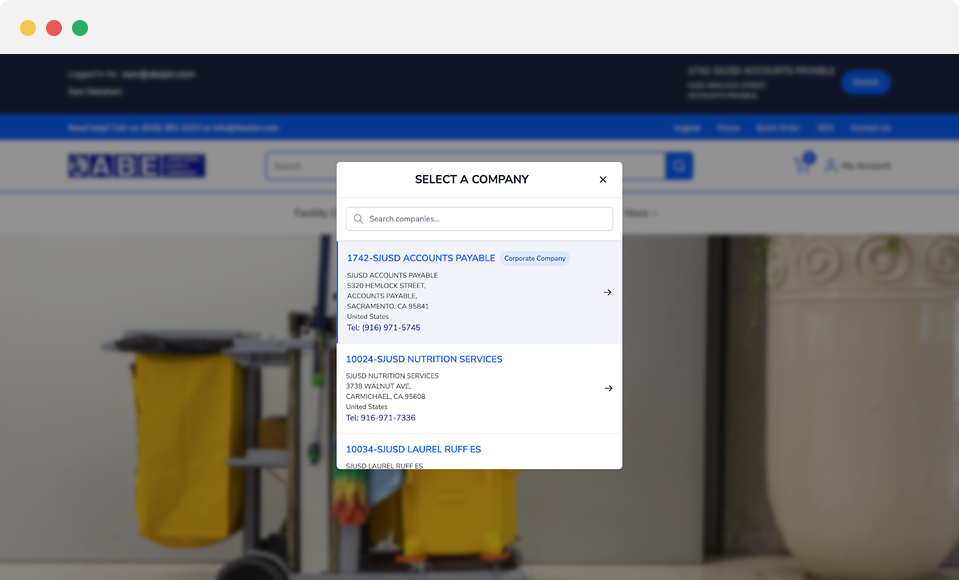959x580 pixels.
Task: Focus the Search companies input field
Action: coord(485,219)
